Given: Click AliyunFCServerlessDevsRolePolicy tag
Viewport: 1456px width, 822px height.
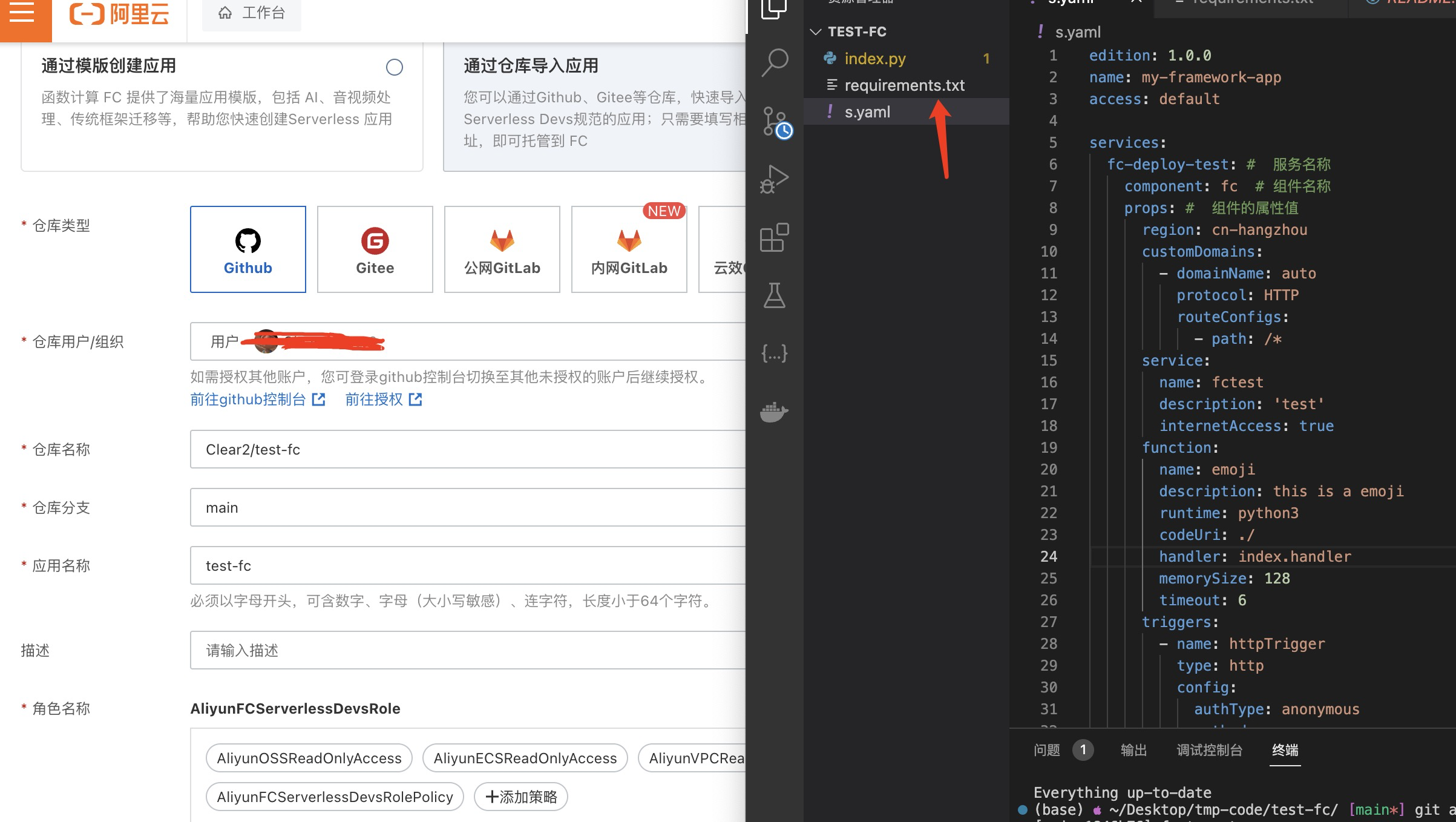Looking at the screenshot, I should click(x=335, y=797).
